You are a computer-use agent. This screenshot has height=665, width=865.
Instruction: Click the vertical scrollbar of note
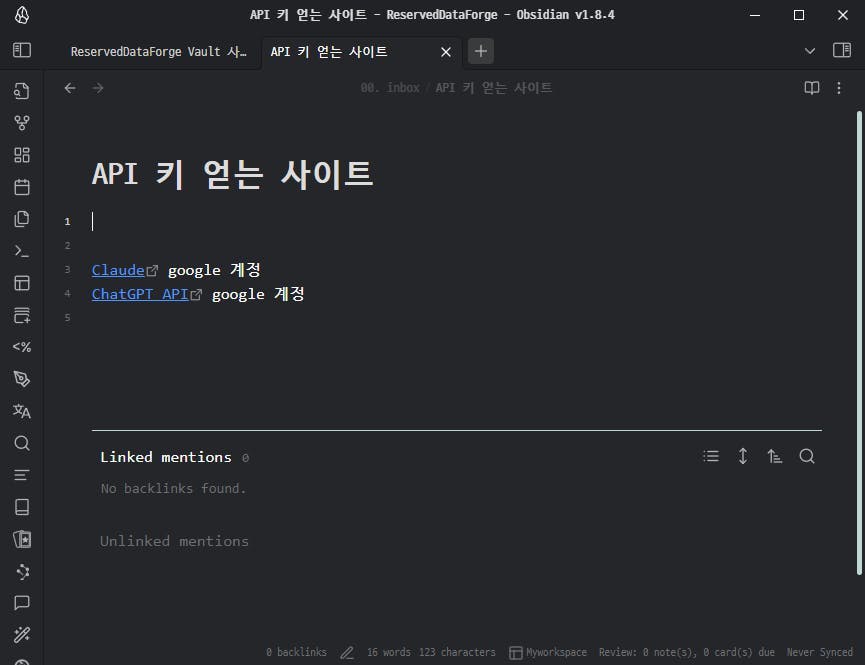coord(859,343)
